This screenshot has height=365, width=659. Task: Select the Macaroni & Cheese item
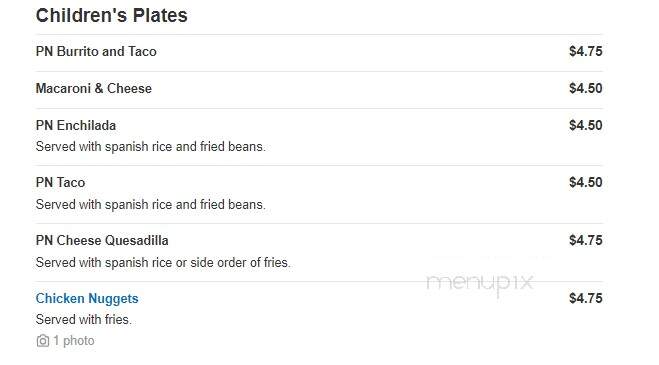94,88
